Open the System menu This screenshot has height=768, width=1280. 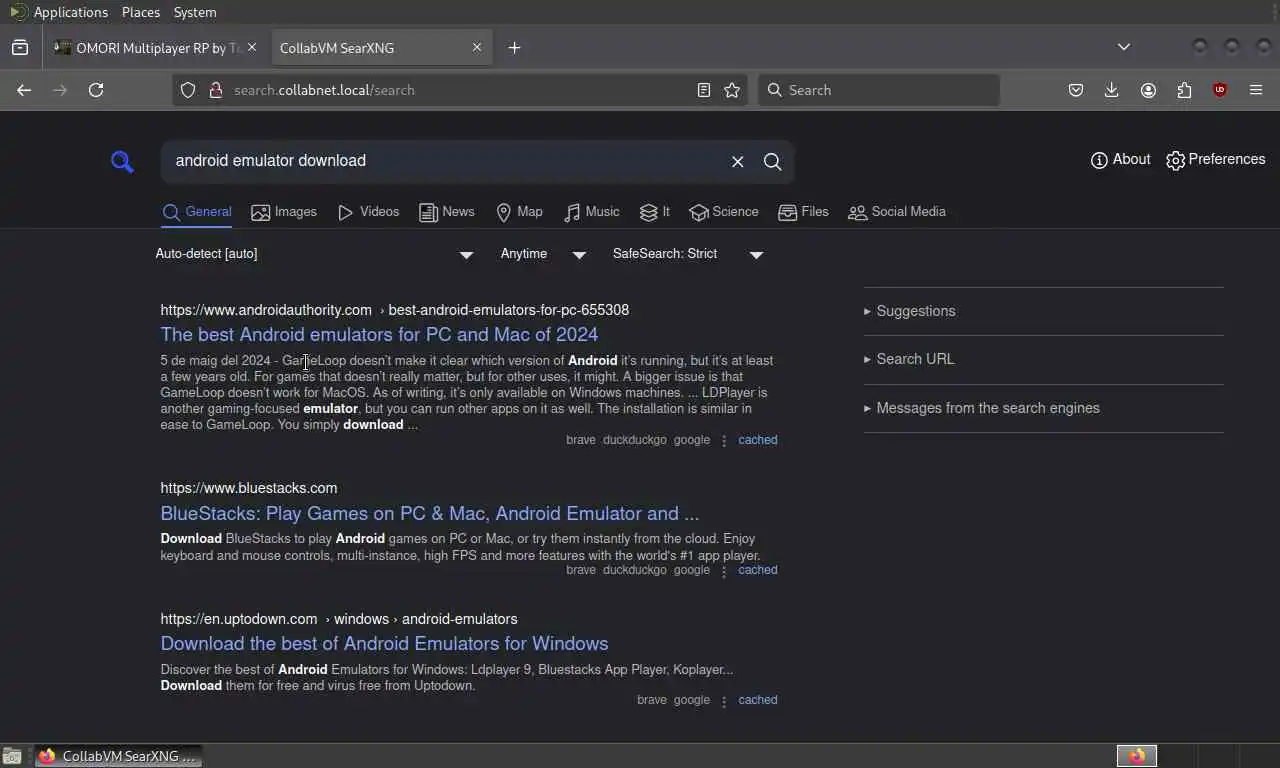(194, 12)
